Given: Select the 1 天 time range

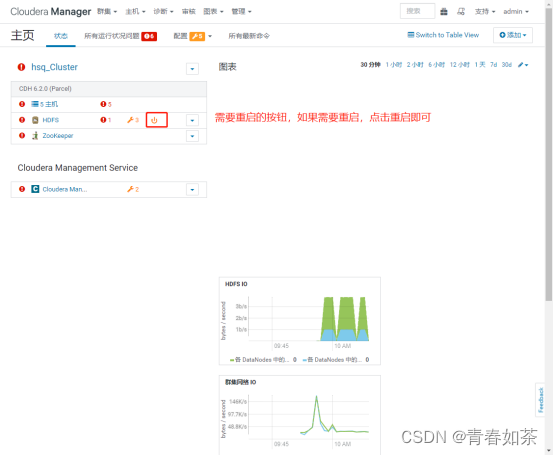Looking at the screenshot, I should click(x=480, y=65).
